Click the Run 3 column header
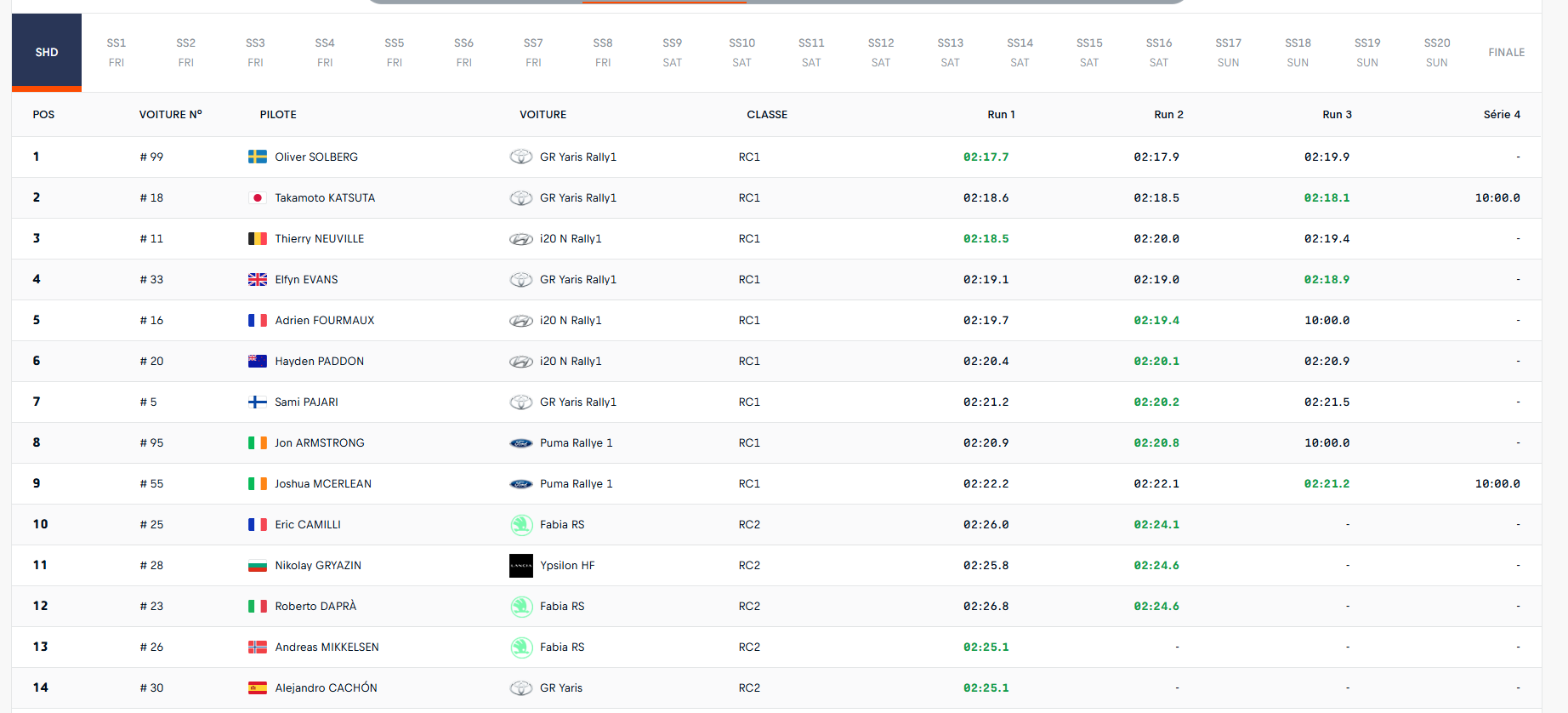This screenshot has width=1568, height=713. point(1338,114)
